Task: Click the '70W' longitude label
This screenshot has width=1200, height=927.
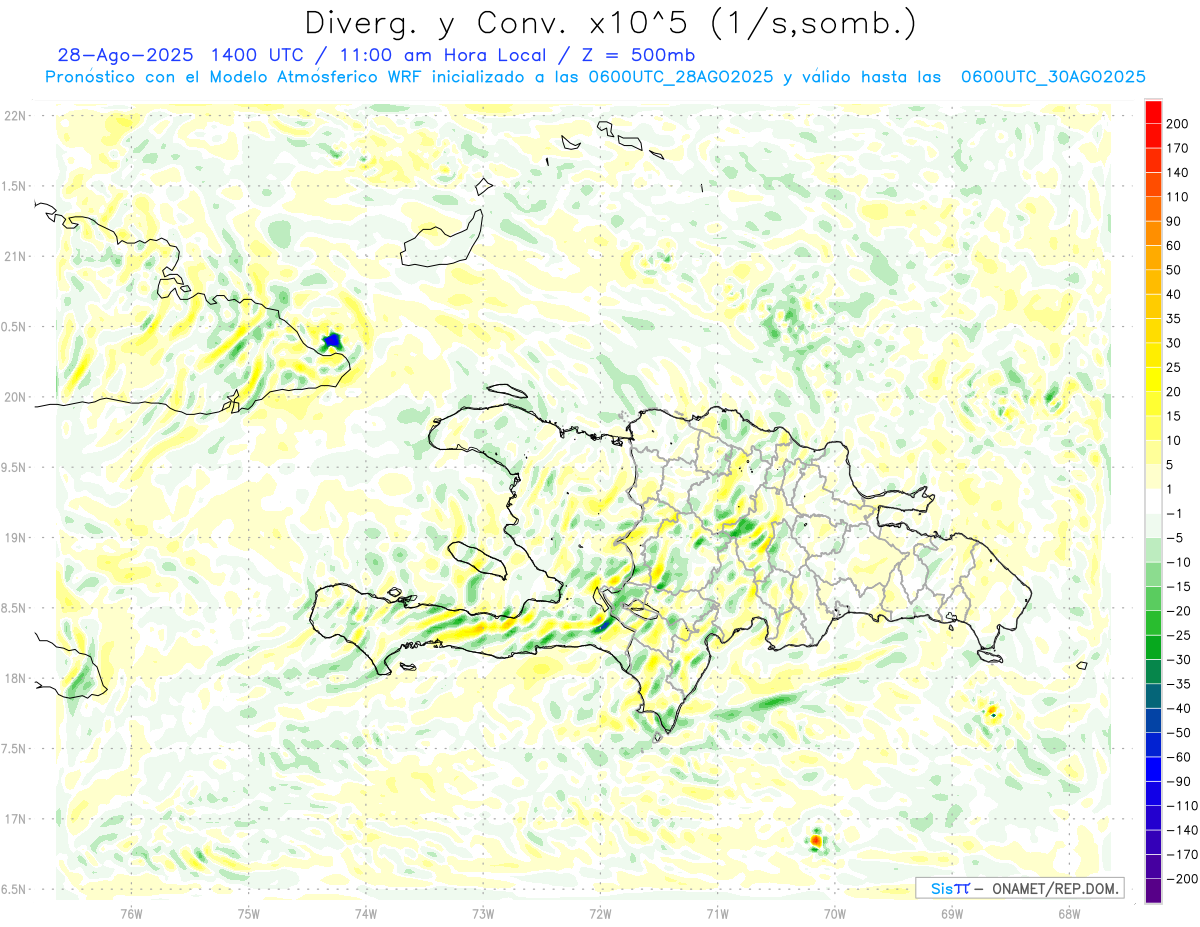Action: 834,913
